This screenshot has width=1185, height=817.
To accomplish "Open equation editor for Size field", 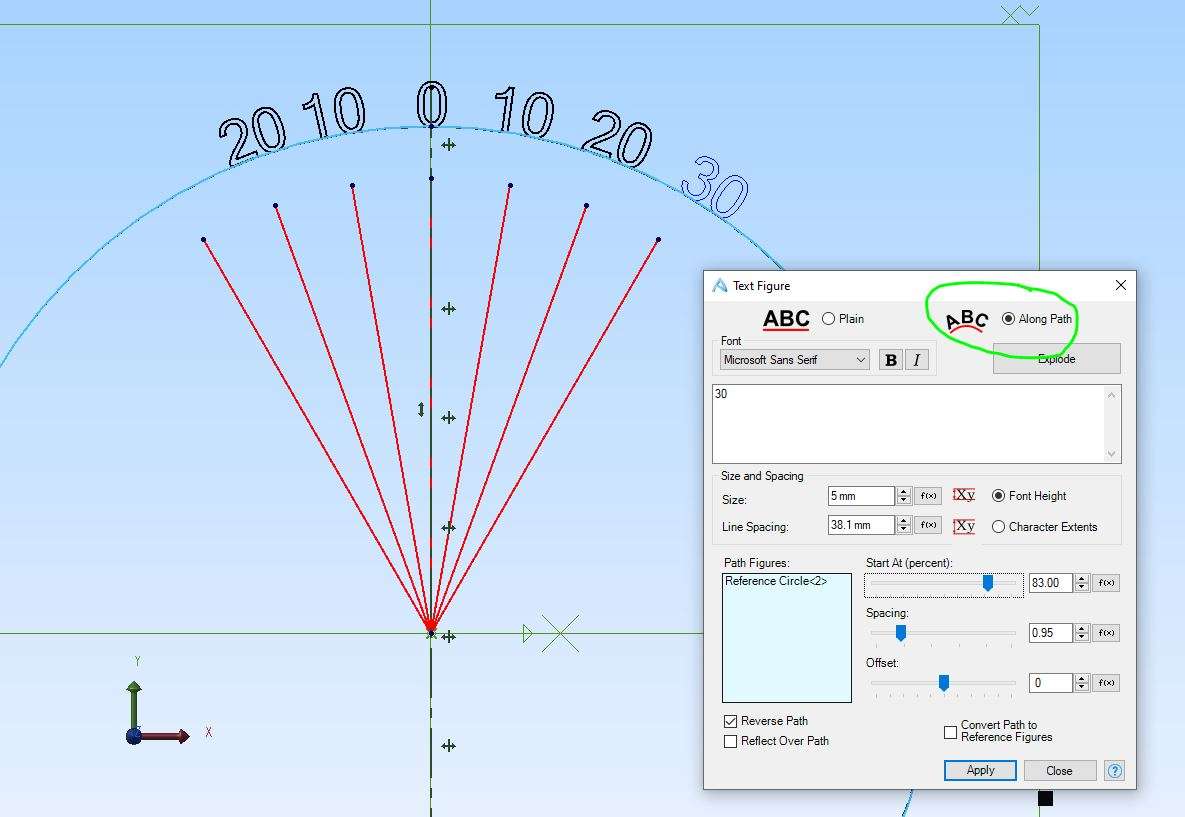I will [928, 496].
